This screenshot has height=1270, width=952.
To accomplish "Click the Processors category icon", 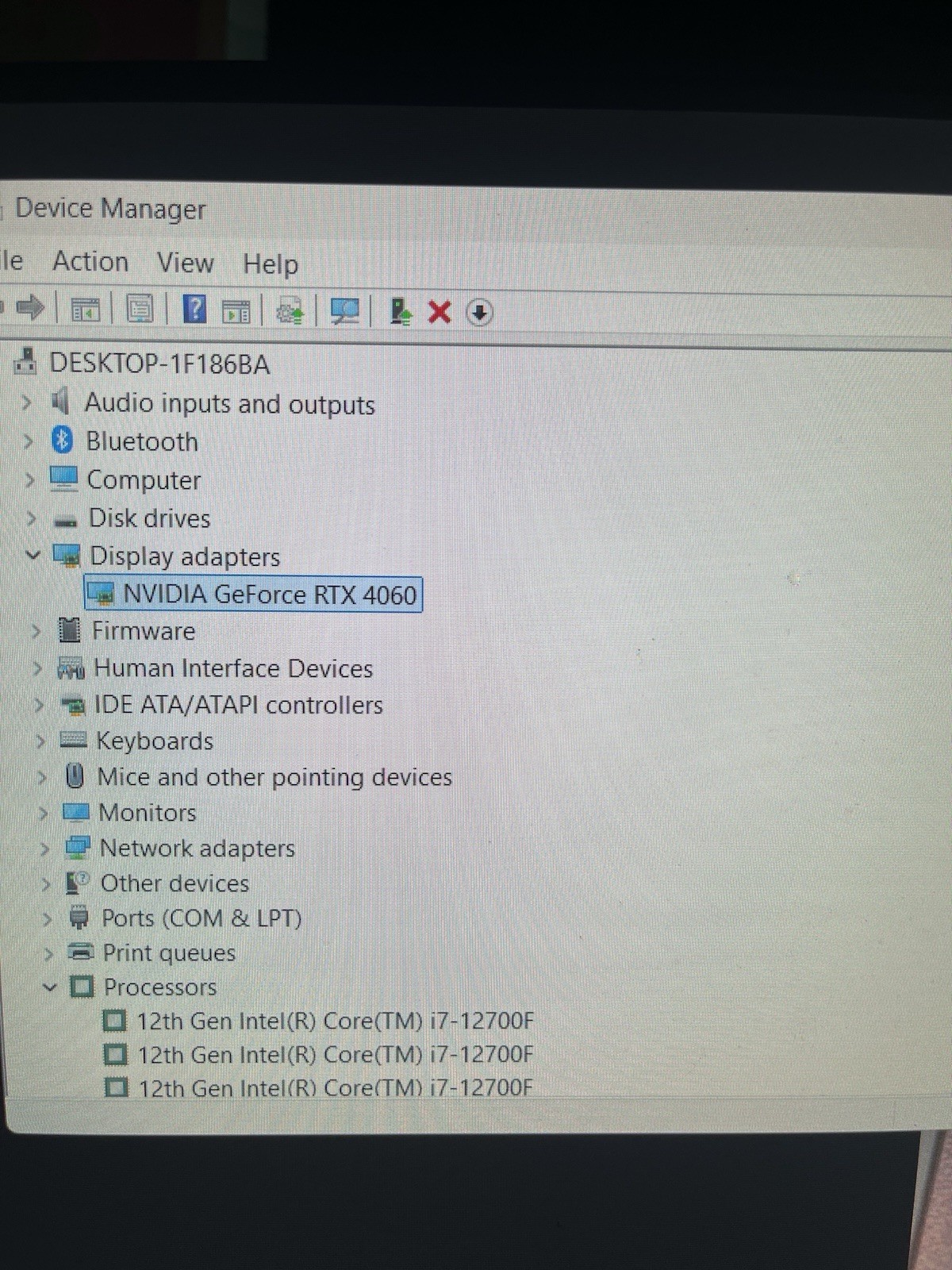I will coord(82,987).
